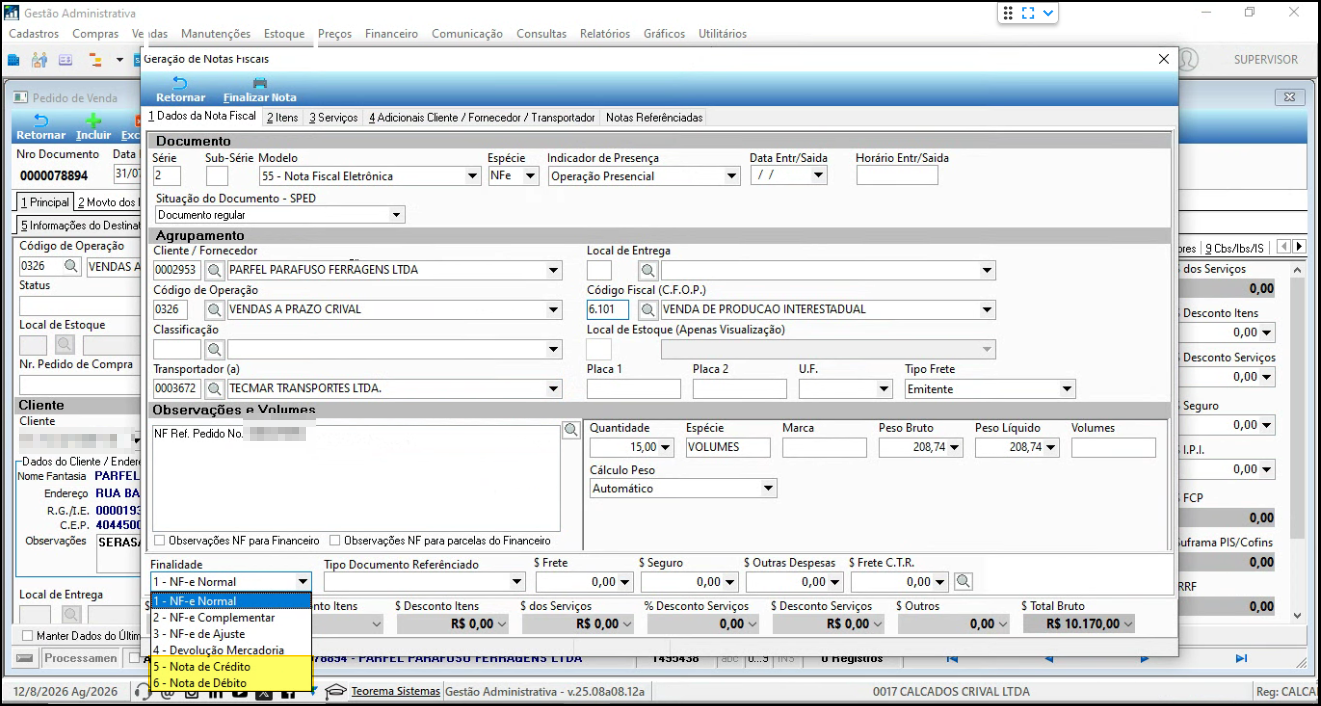Screen dimensions: 1321x706
Task: Click the observations text search magnifier
Action: pyautogui.click(x=571, y=429)
